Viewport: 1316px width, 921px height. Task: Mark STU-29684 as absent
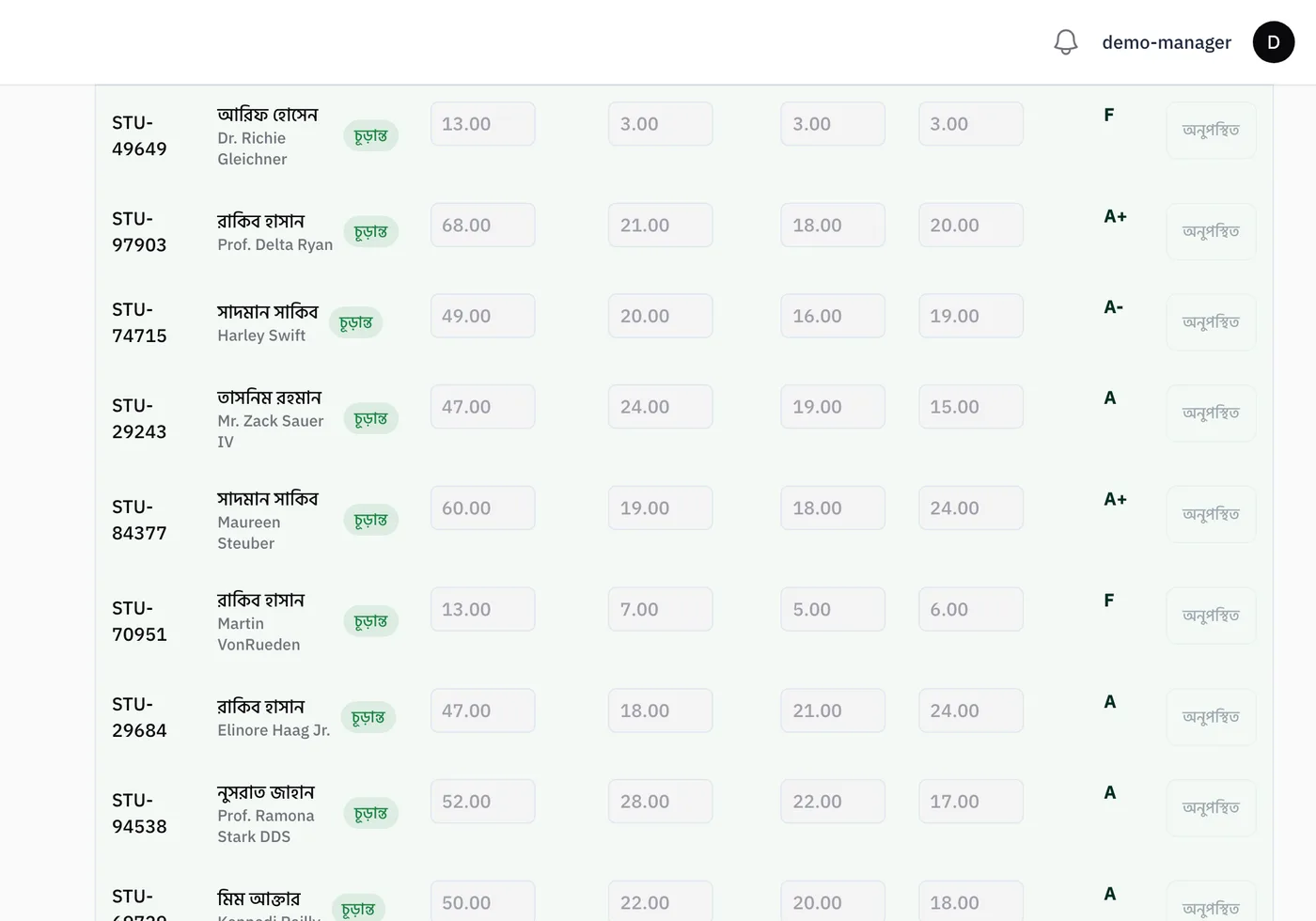[x=1211, y=717]
